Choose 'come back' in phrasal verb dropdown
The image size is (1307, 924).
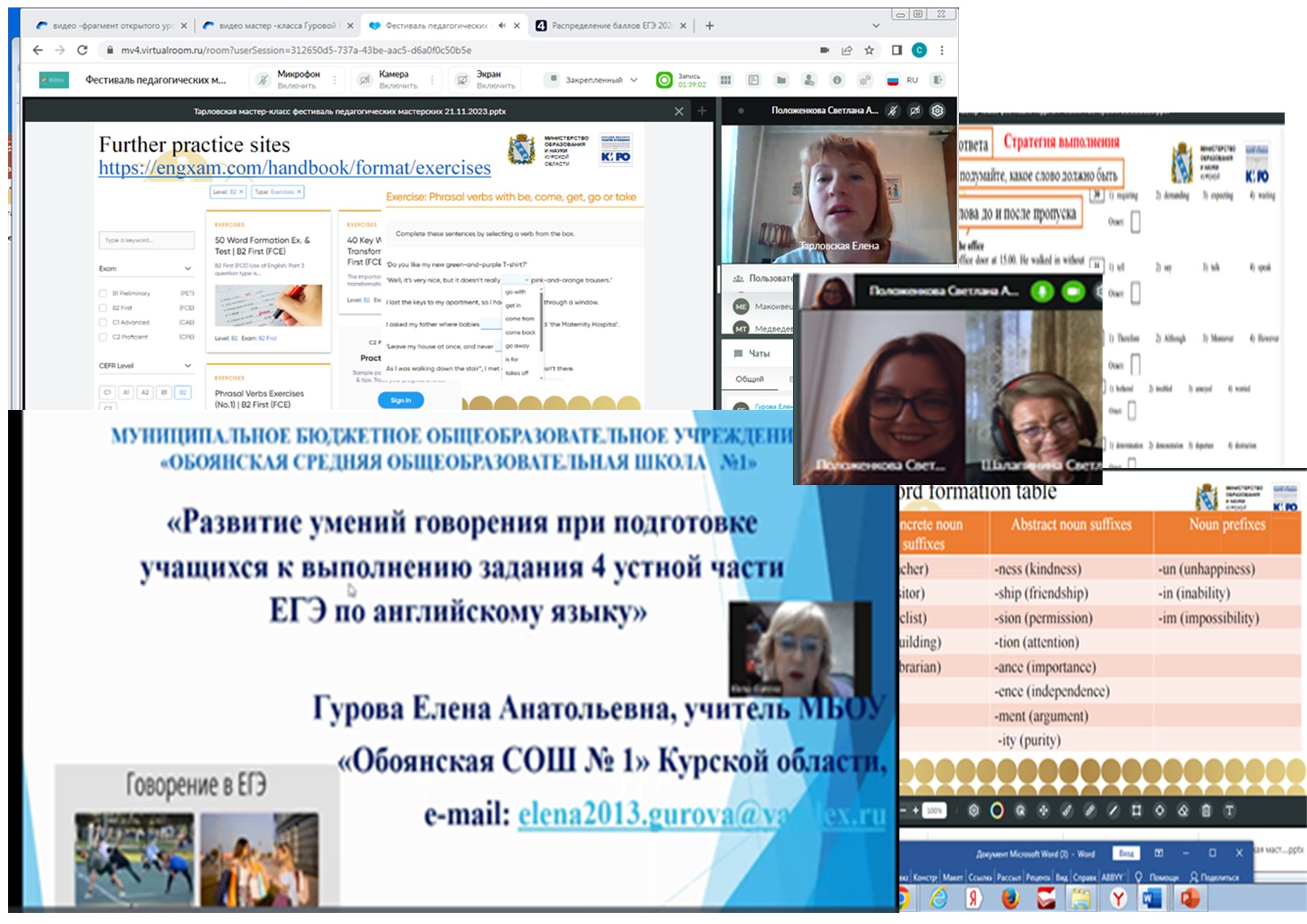(520, 332)
